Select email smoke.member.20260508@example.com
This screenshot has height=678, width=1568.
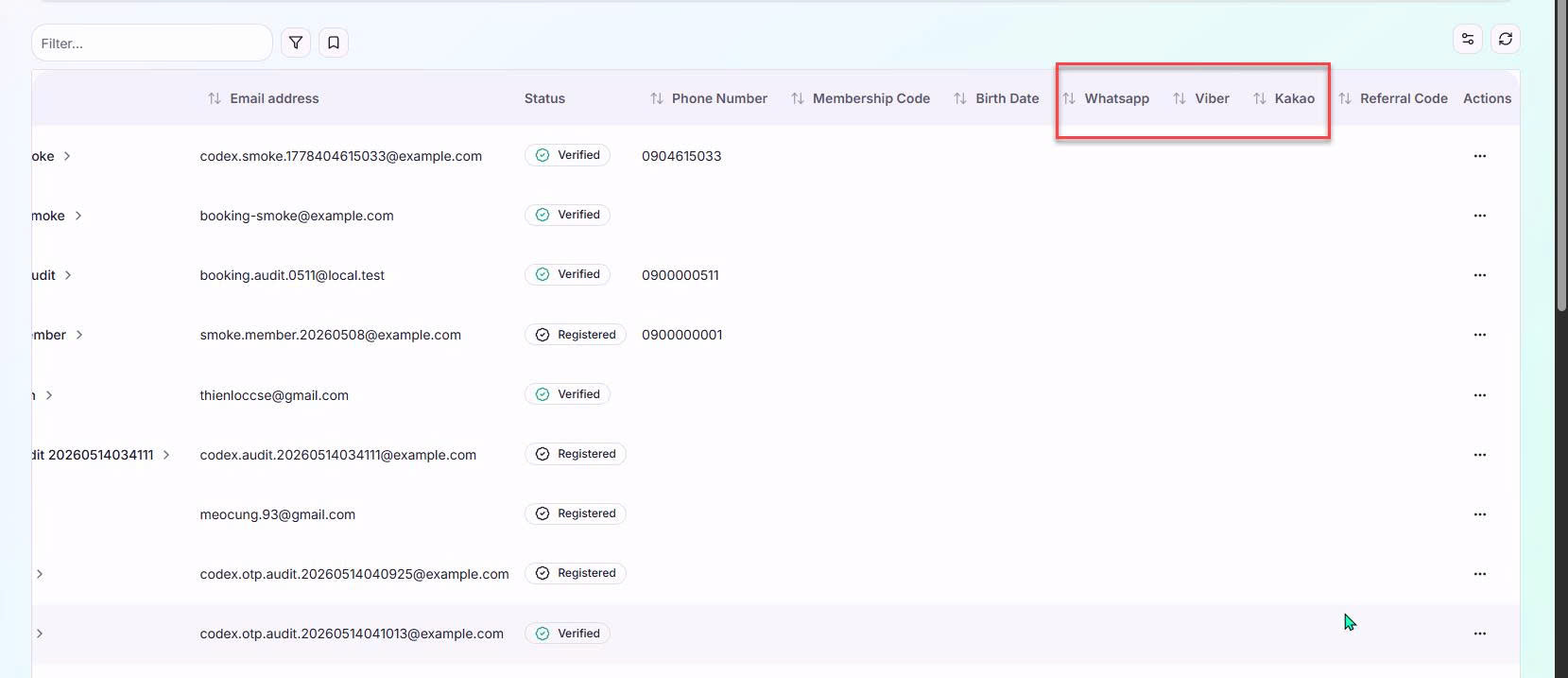coord(331,335)
